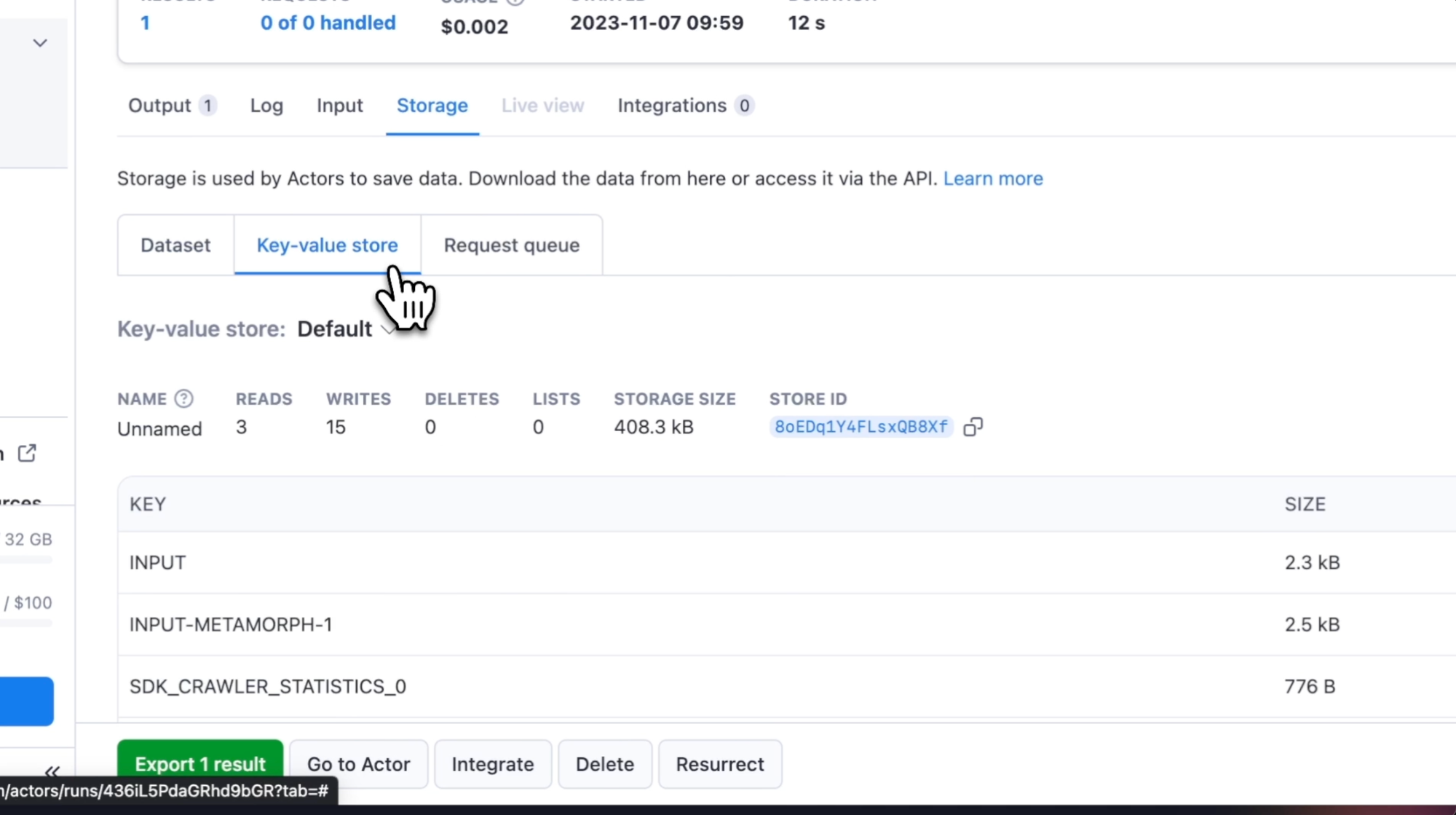Open the Default key-value store dropdown

click(x=346, y=329)
